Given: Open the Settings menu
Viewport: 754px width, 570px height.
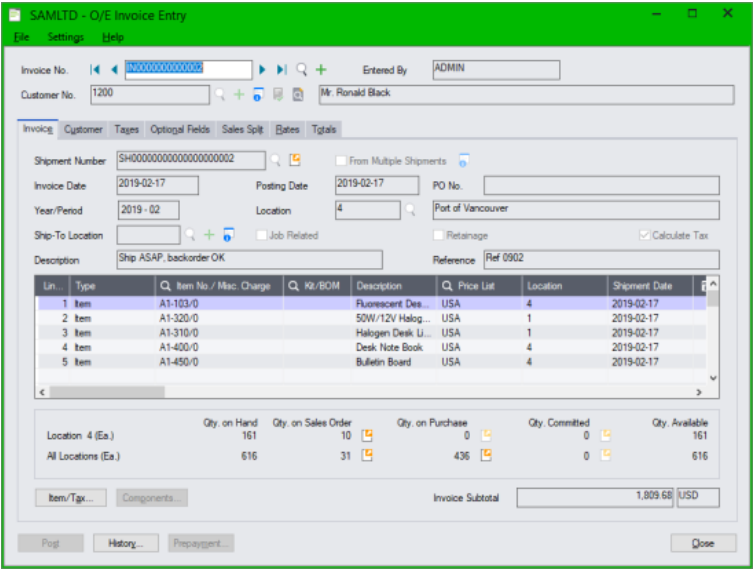Looking at the screenshot, I should pos(66,37).
